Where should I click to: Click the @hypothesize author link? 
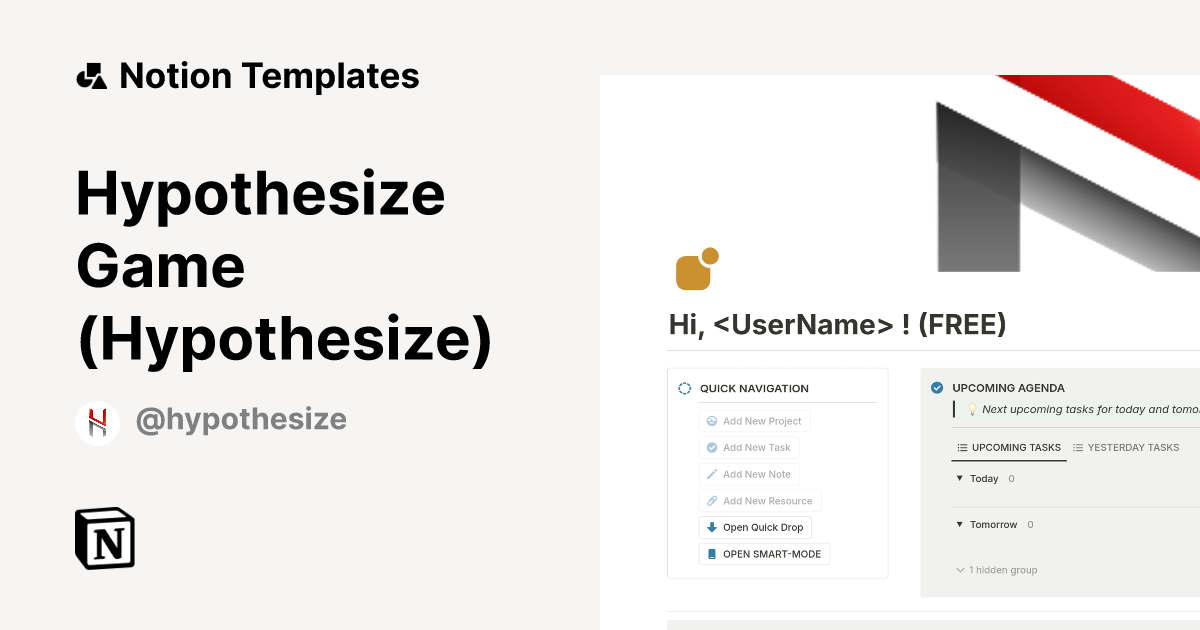241,419
